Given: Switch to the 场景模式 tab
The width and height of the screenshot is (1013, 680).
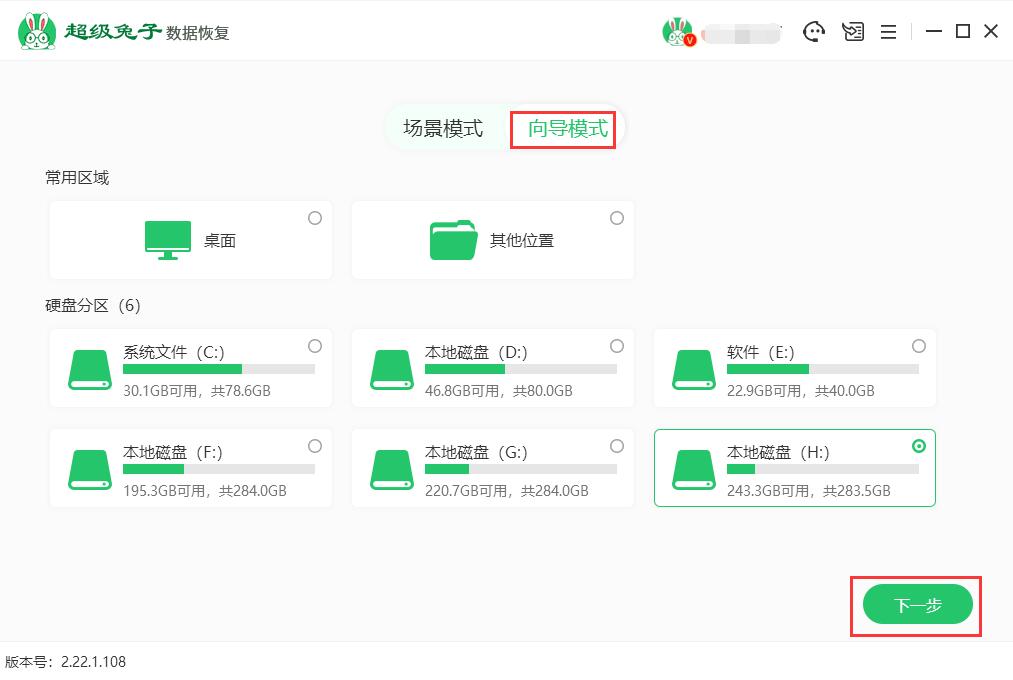Looking at the screenshot, I should coord(444,128).
